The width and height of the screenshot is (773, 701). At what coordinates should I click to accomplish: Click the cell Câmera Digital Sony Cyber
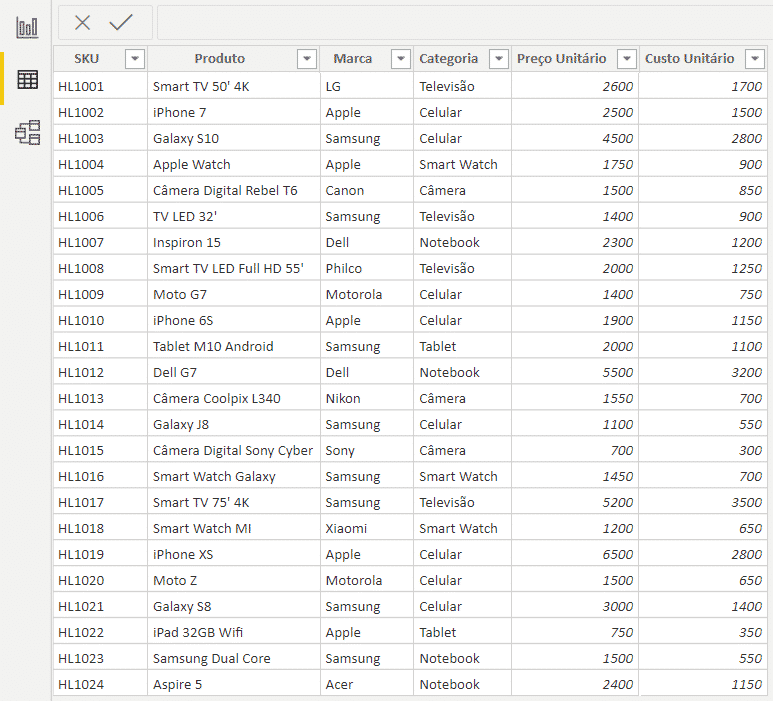point(234,451)
